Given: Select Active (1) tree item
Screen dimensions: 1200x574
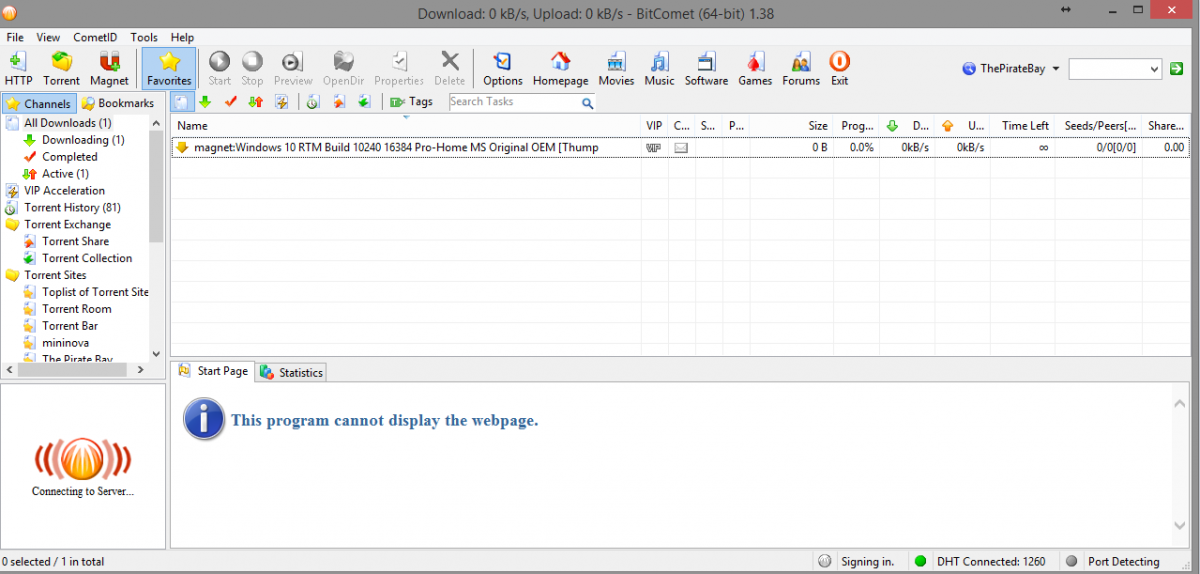Looking at the screenshot, I should click(65, 174).
